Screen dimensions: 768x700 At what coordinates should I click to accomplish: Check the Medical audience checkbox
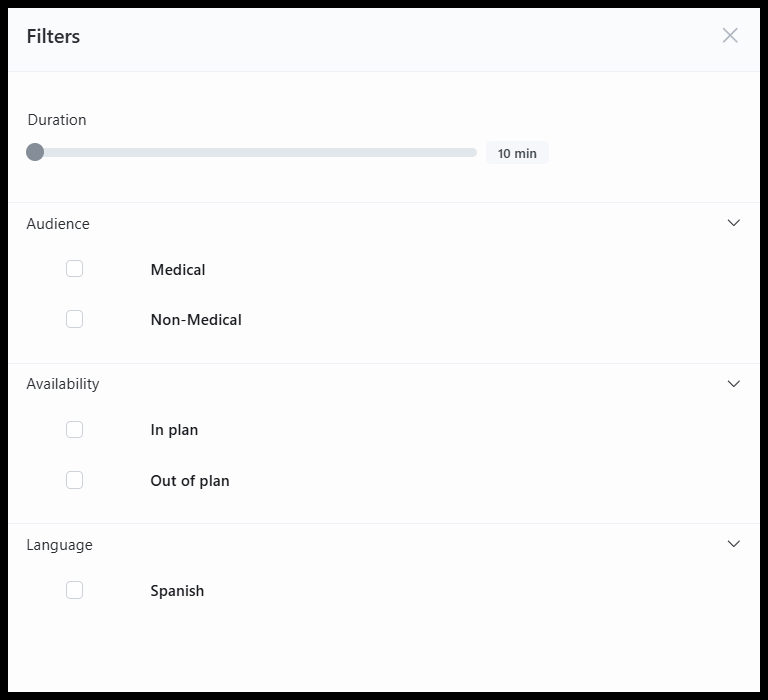coord(74,268)
